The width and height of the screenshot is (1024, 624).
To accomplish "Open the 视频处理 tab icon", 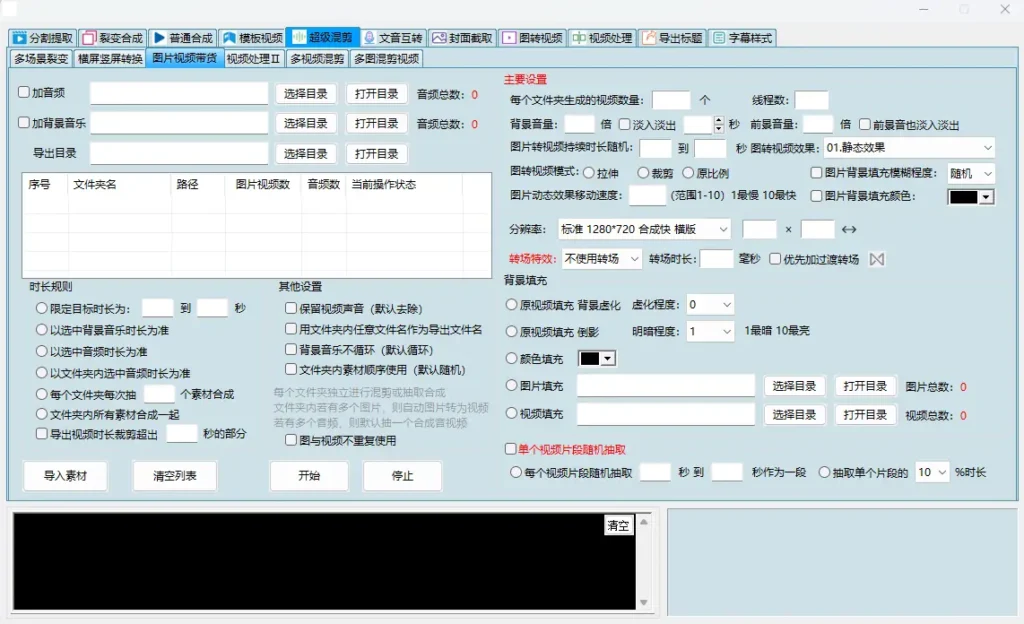I will (579, 38).
